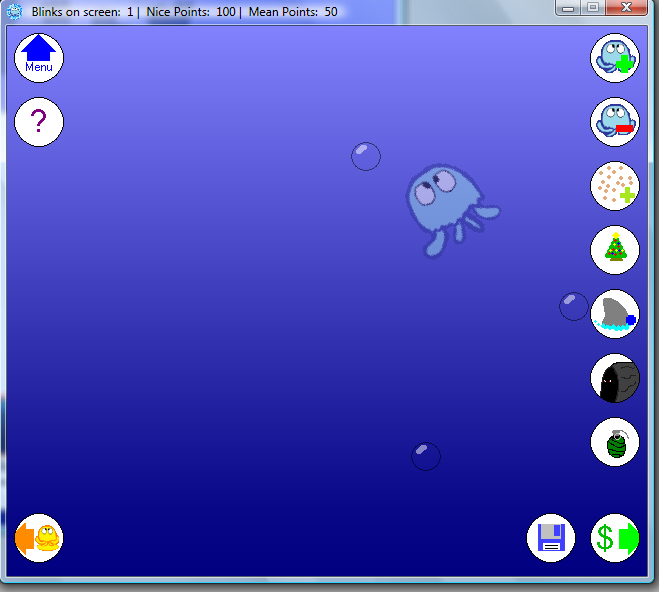Minimize the game window

pyautogui.click(x=568, y=8)
